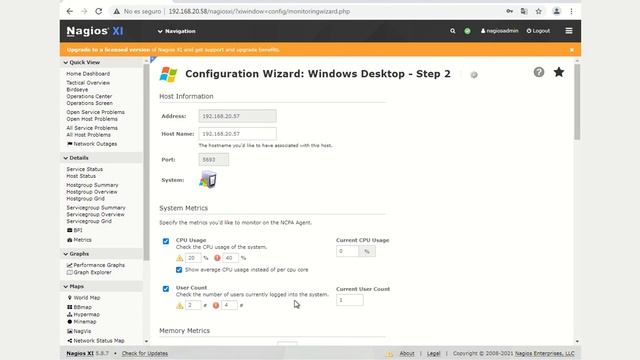Screen dimensions: 640x360
Task: Click the Windows system device icon
Action: pyautogui.click(x=208, y=180)
